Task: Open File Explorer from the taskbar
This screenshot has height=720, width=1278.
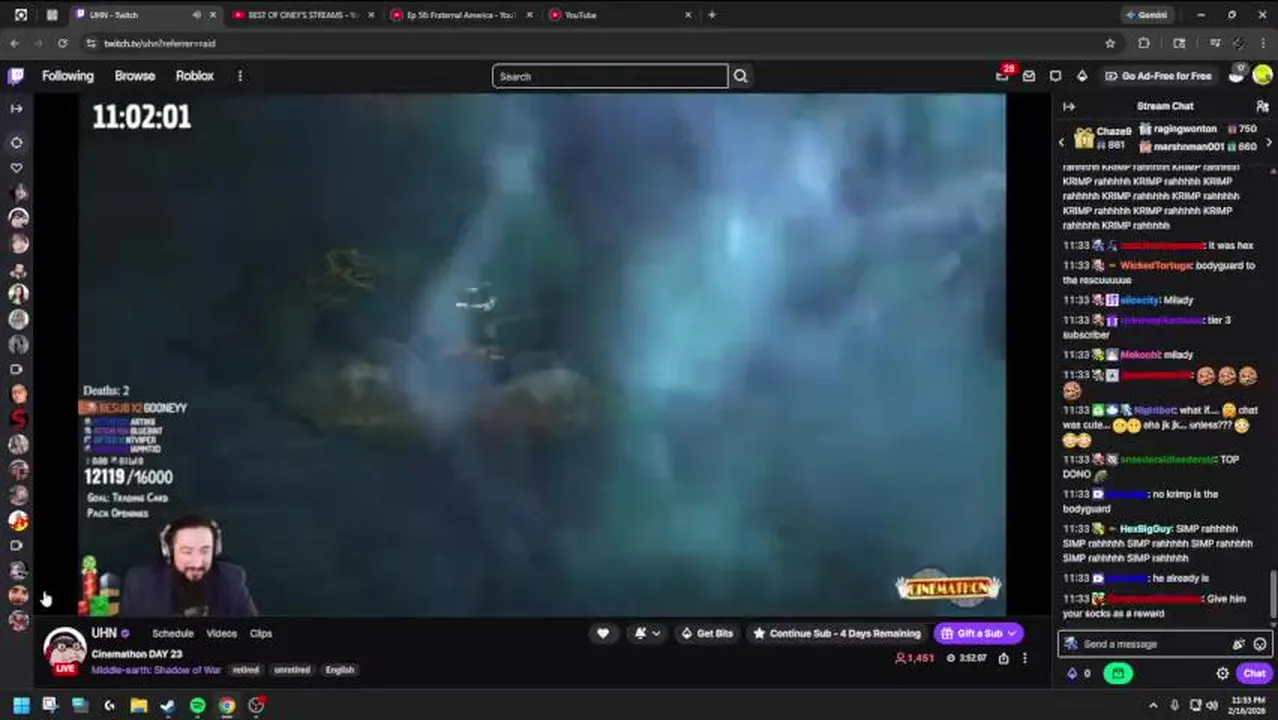Action: 139,705
